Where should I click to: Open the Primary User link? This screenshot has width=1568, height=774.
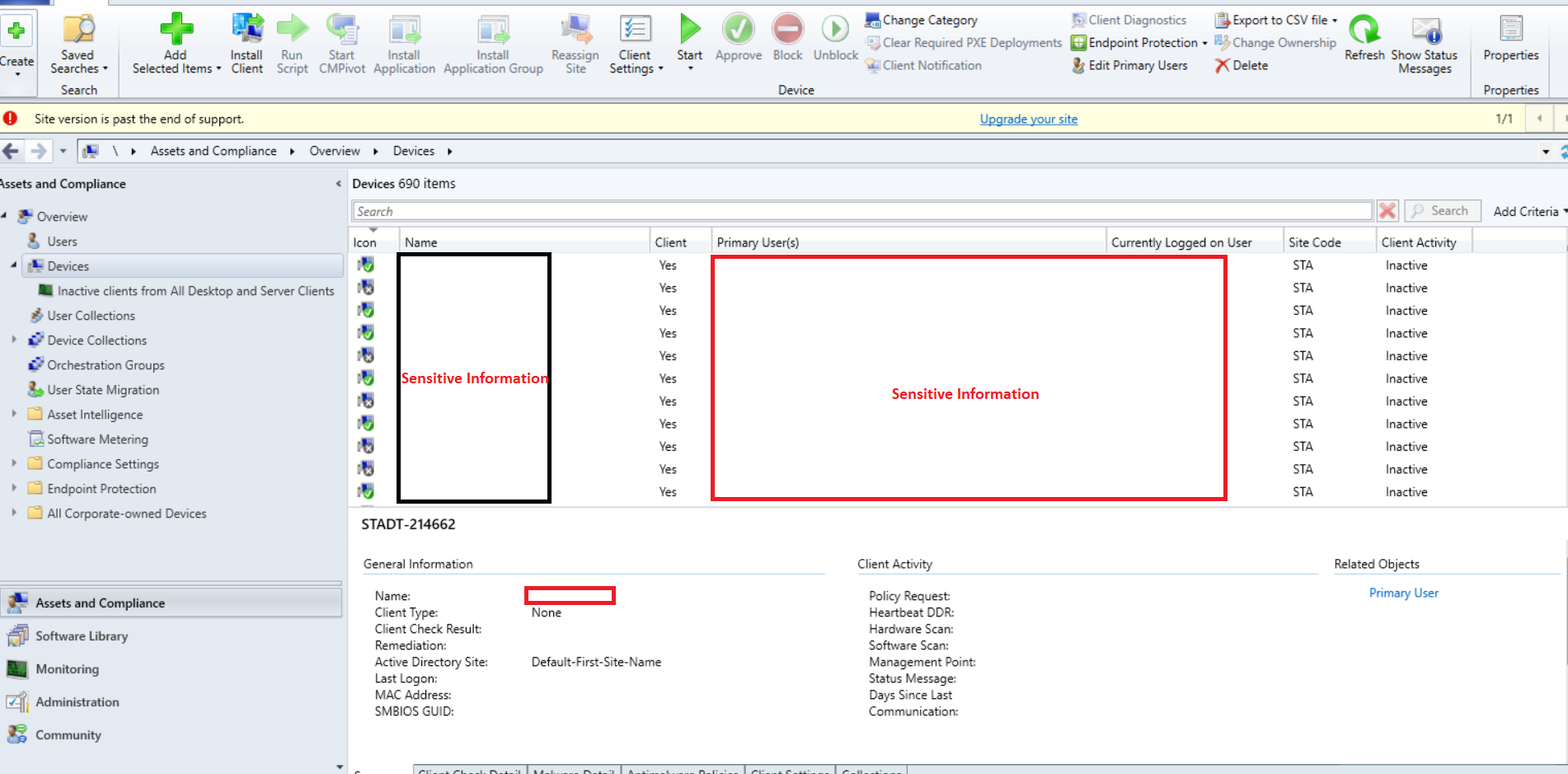(x=1402, y=593)
